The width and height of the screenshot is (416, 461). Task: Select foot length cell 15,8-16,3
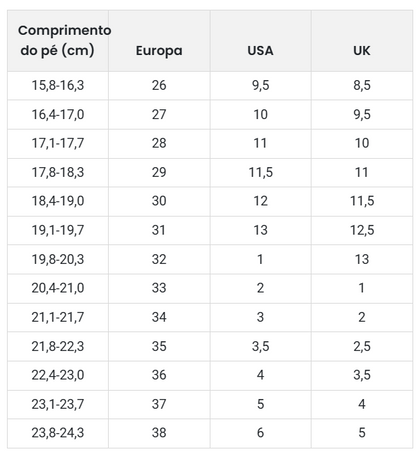(x=58, y=85)
